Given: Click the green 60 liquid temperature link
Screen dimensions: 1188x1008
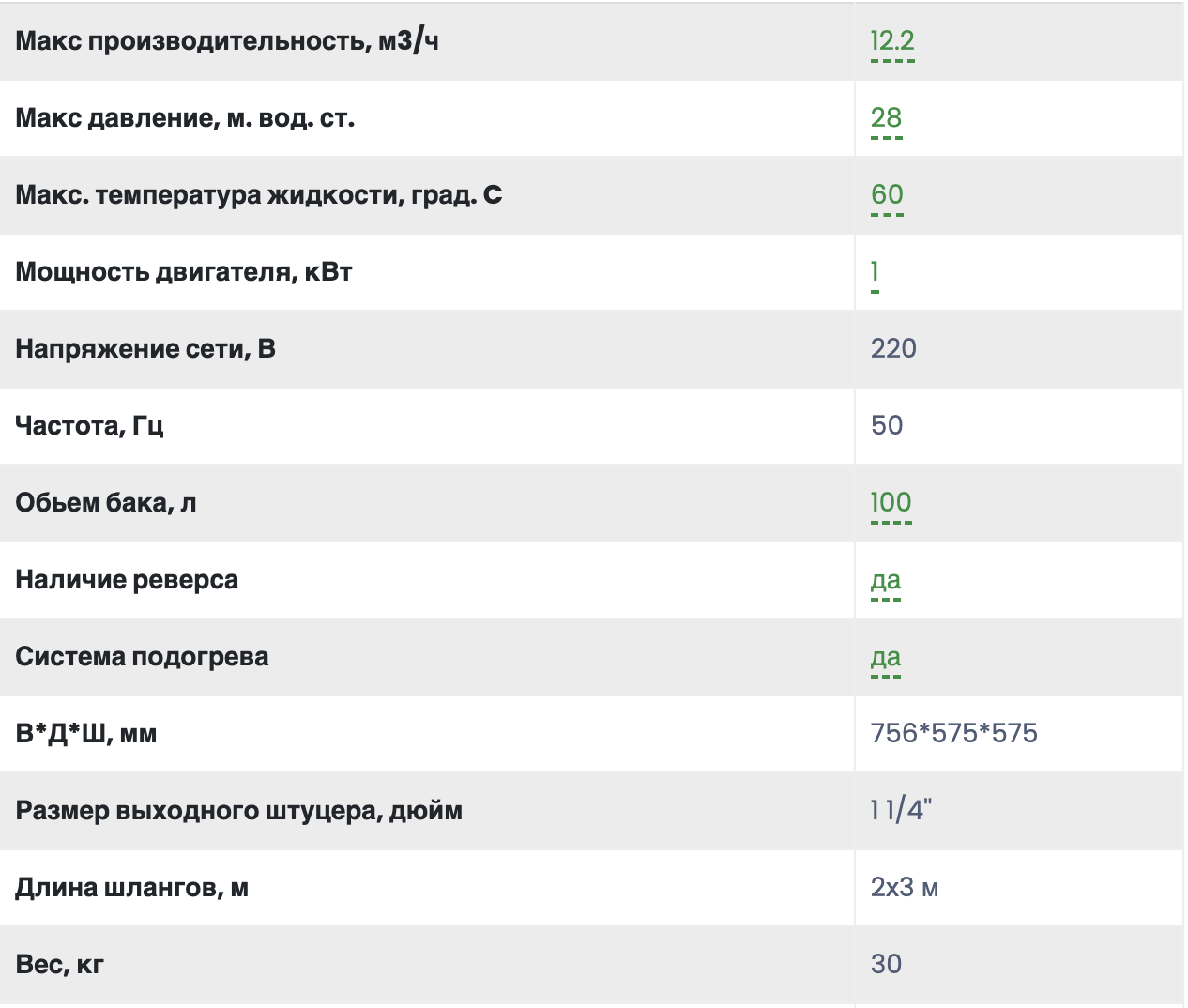Looking at the screenshot, I should point(887,195).
